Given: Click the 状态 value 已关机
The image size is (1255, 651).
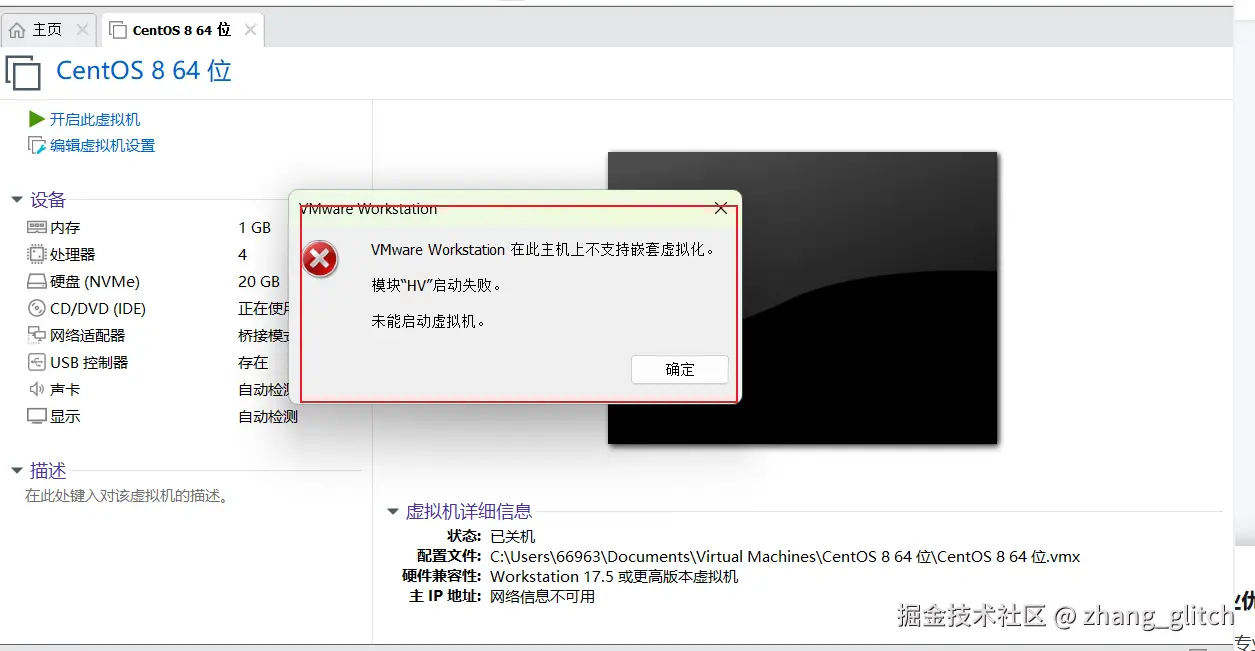Looking at the screenshot, I should (x=512, y=536).
